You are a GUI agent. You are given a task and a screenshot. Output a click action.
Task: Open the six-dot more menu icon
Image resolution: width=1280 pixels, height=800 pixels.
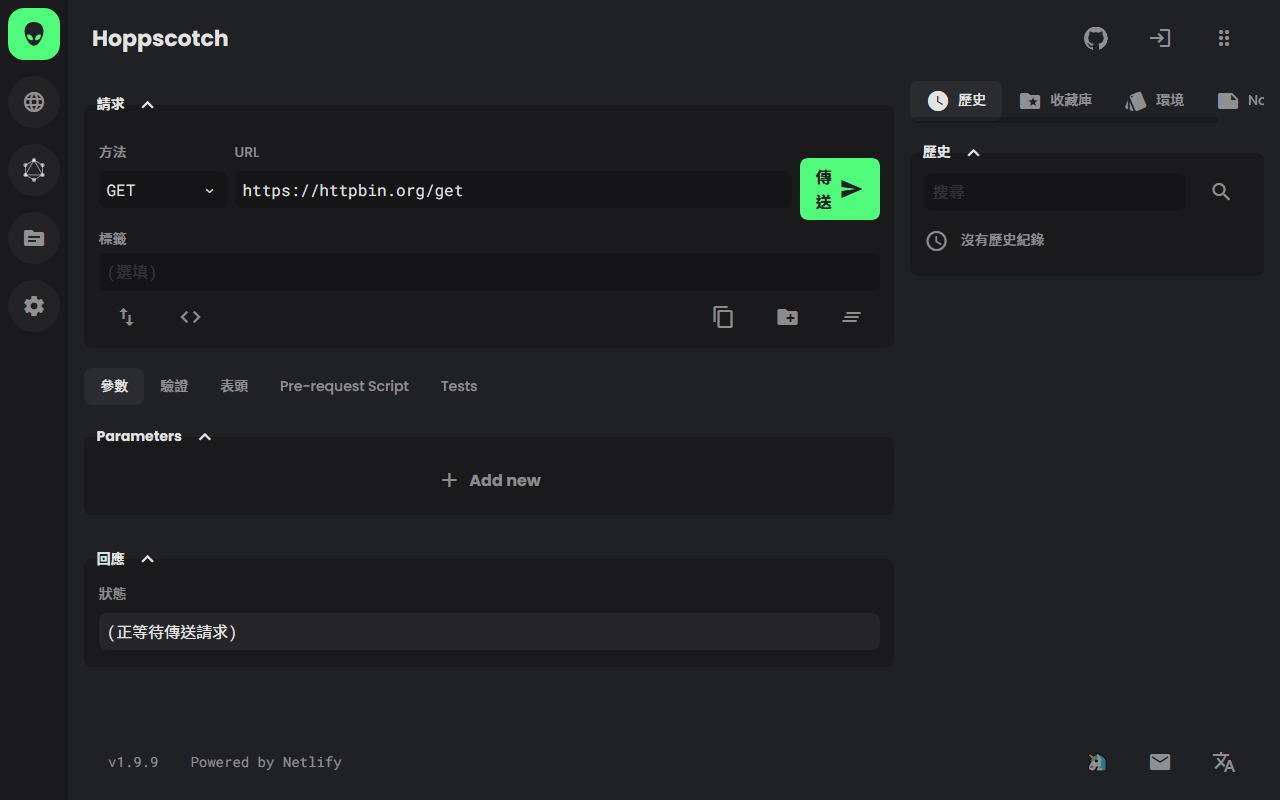[x=1224, y=38]
